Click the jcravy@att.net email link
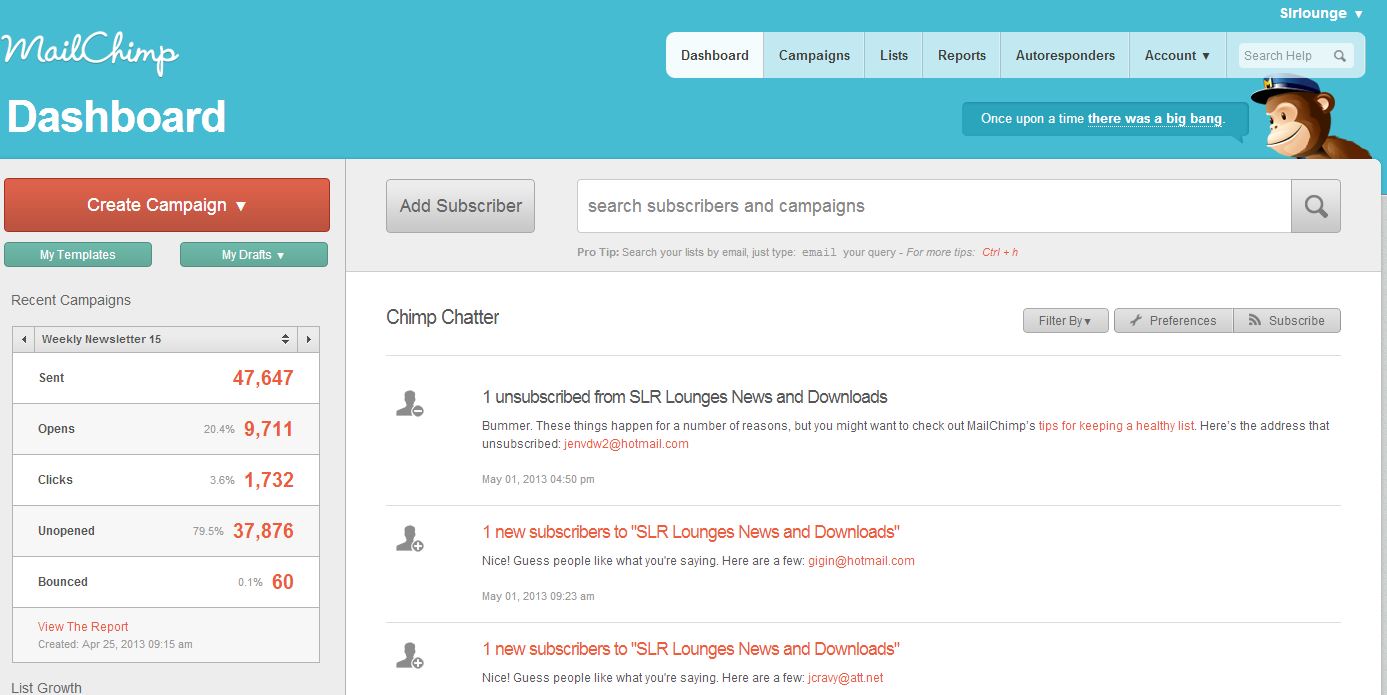The image size is (1387, 695). (846, 678)
